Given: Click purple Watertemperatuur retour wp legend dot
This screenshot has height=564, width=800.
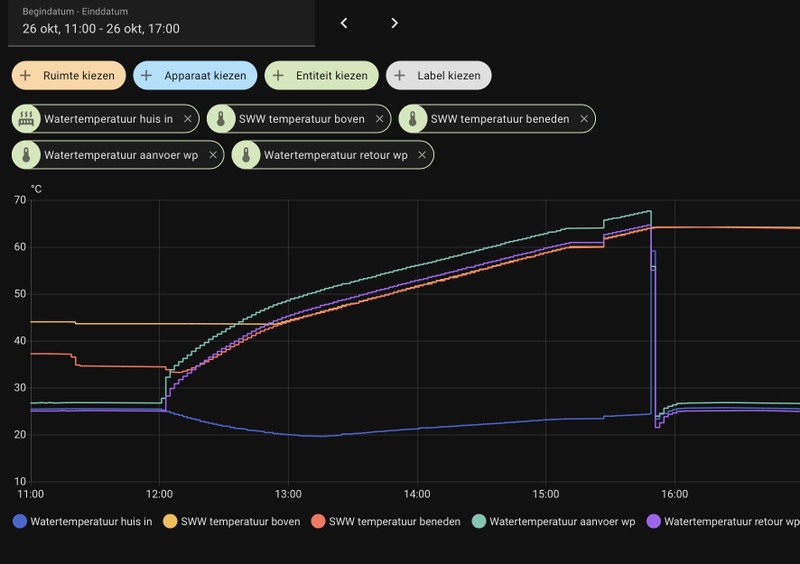Looking at the screenshot, I should coord(654,521).
